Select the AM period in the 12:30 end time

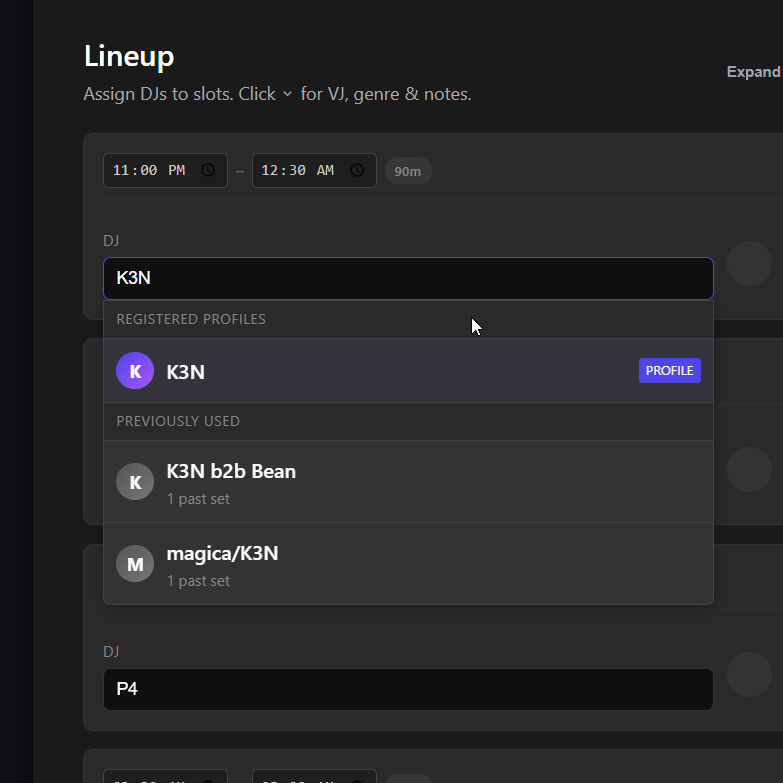(325, 170)
